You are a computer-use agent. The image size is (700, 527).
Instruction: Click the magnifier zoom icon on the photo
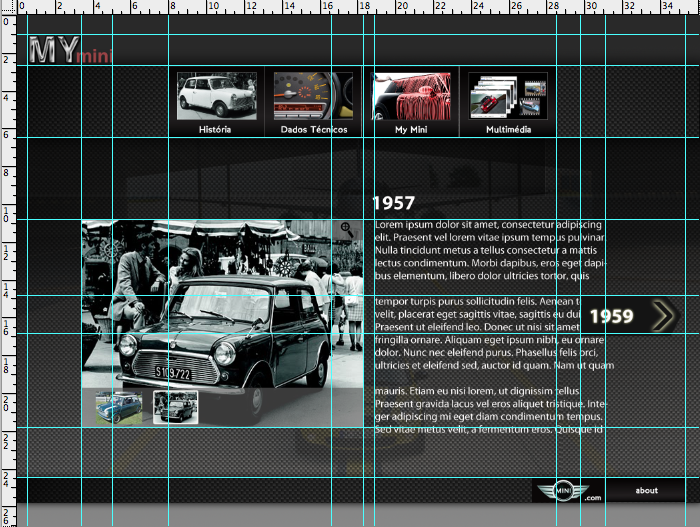pos(347,230)
